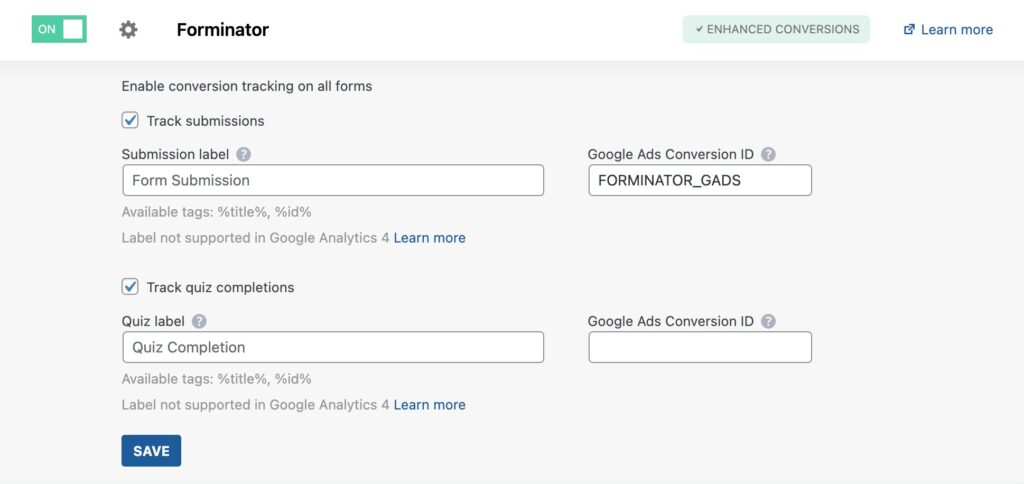The width and height of the screenshot is (1024, 484).
Task: Focus the empty quiz Google Ads Conversion ID field
Action: pos(700,347)
